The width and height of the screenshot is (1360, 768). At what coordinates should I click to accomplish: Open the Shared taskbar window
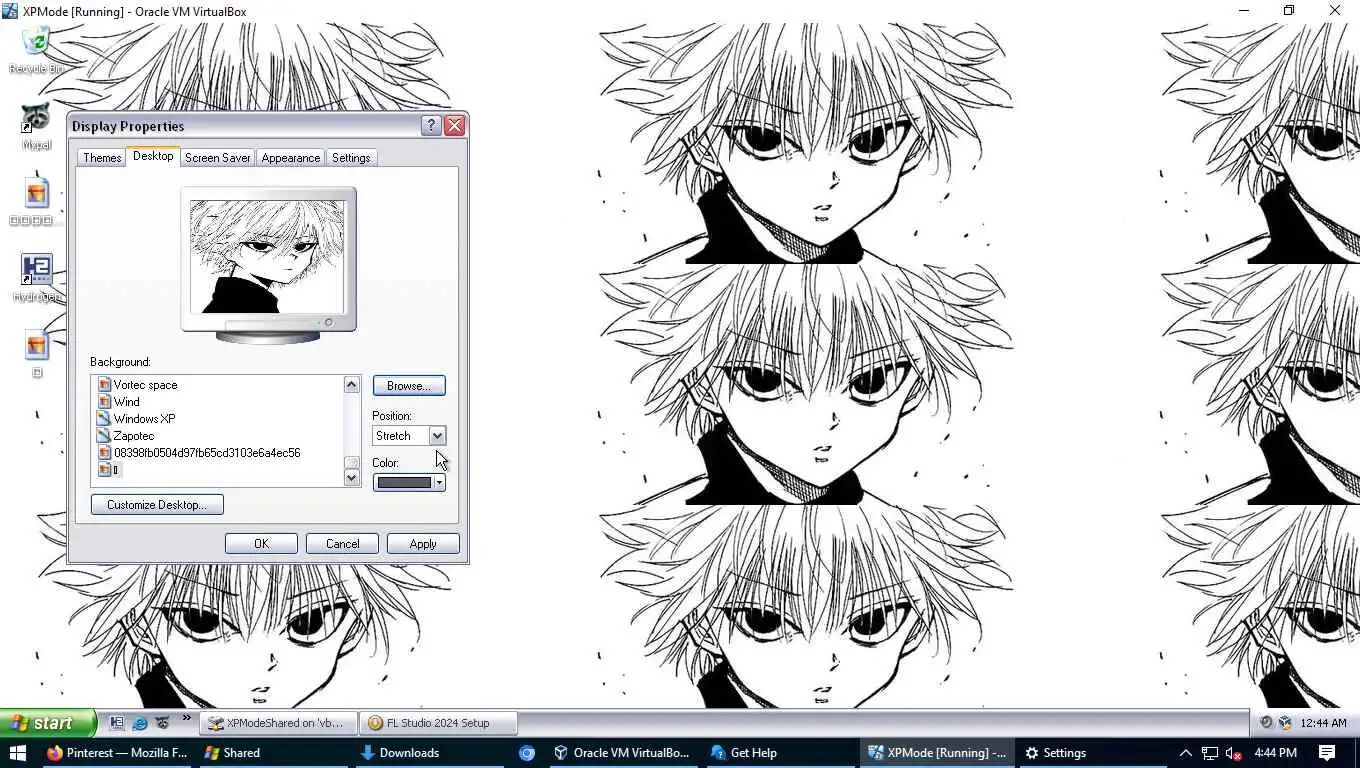(x=273, y=753)
